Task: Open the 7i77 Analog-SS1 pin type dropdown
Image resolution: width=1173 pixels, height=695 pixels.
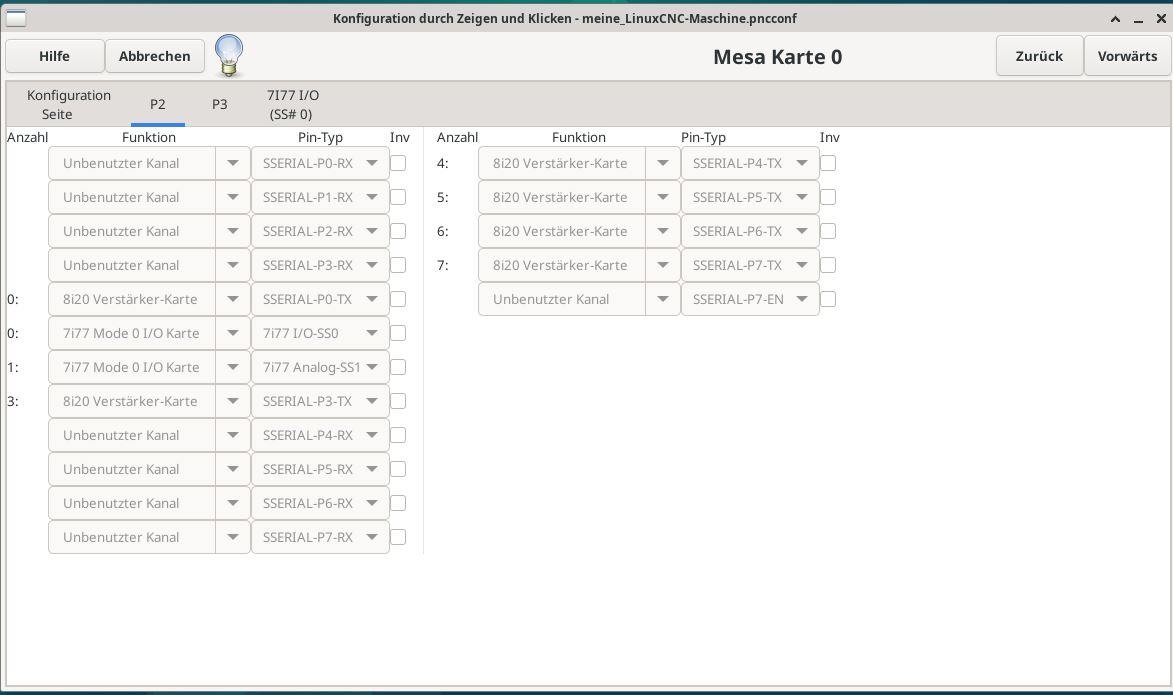Action: (320, 367)
